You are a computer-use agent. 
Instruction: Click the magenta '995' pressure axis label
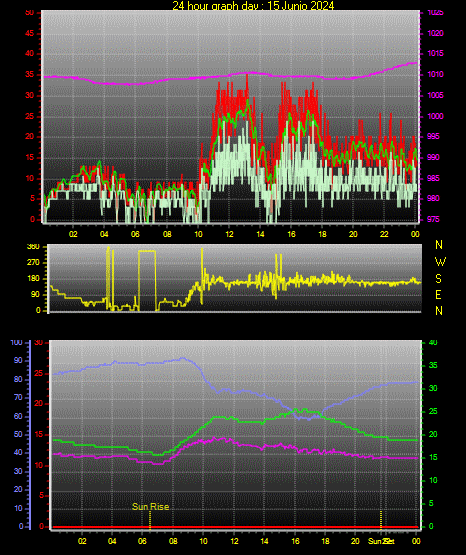(433, 136)
